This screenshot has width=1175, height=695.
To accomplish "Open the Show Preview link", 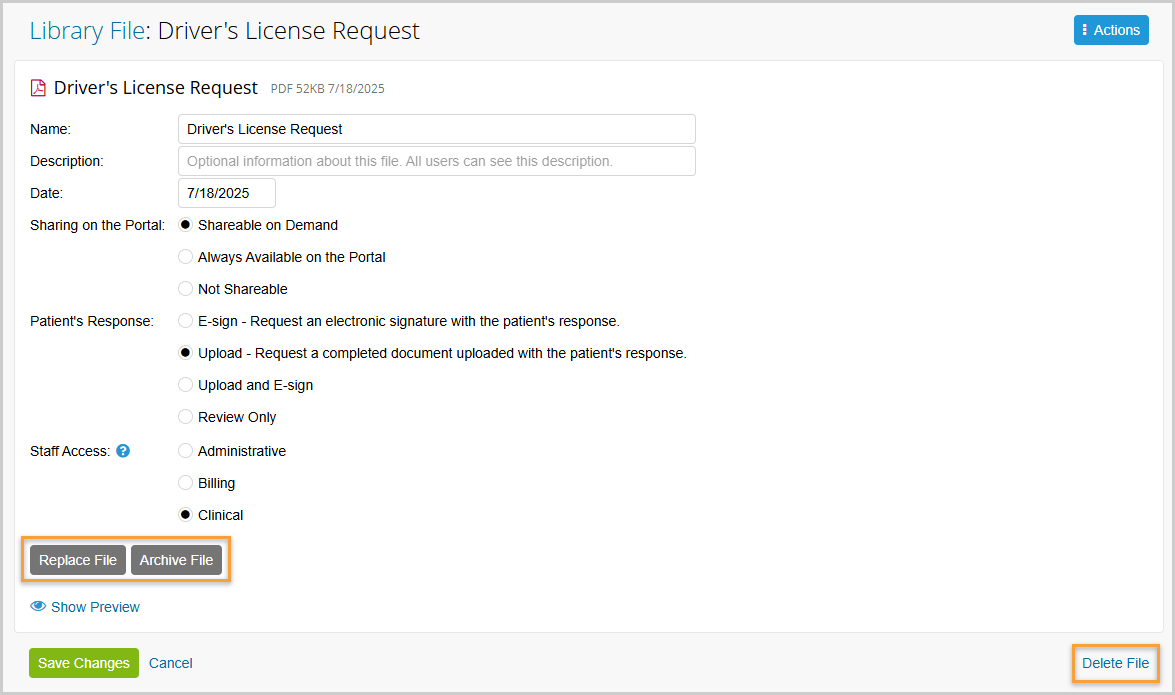I will tap(95, 607).
